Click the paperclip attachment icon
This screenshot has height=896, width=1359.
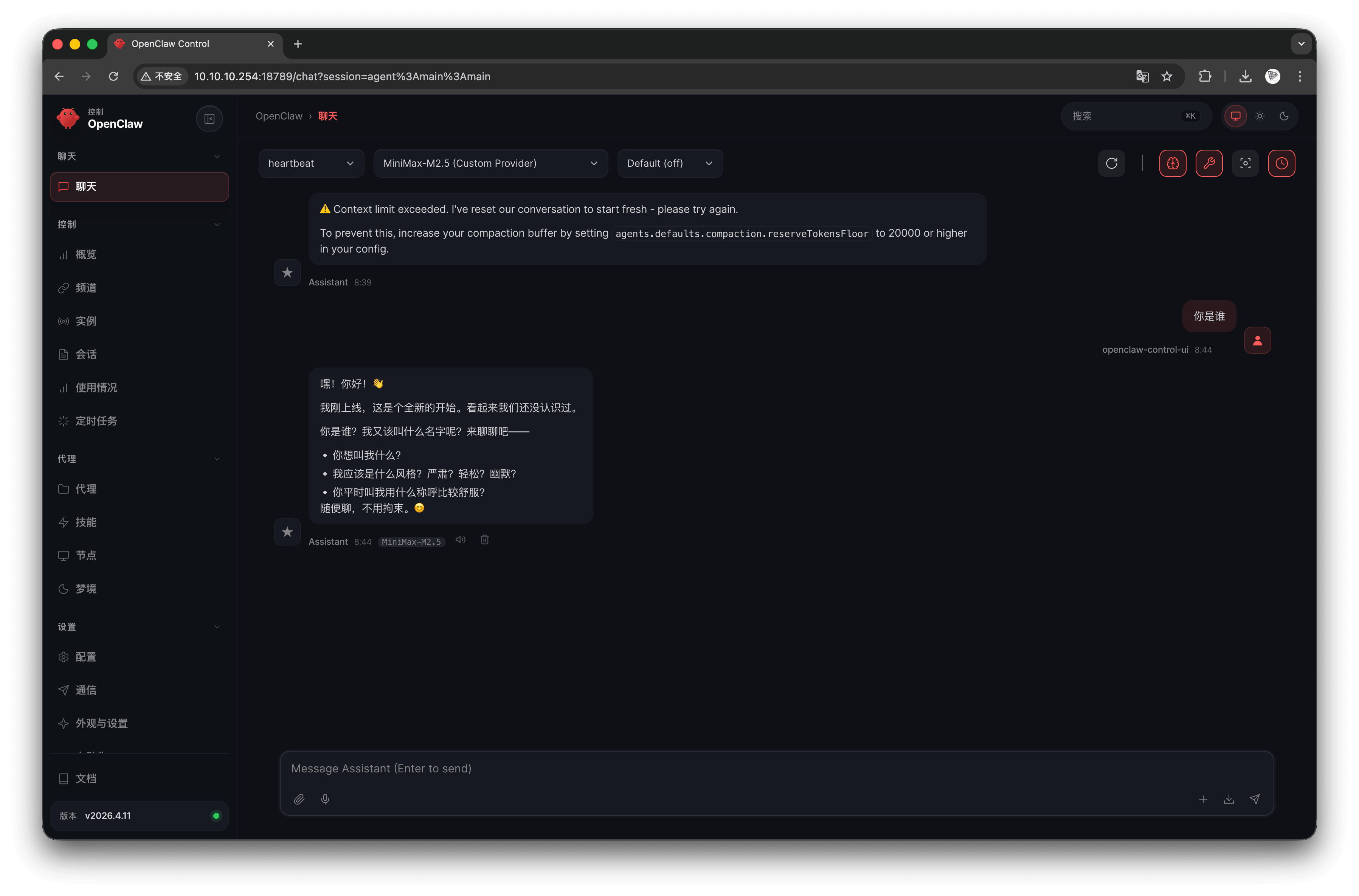[x=299, y=799]
